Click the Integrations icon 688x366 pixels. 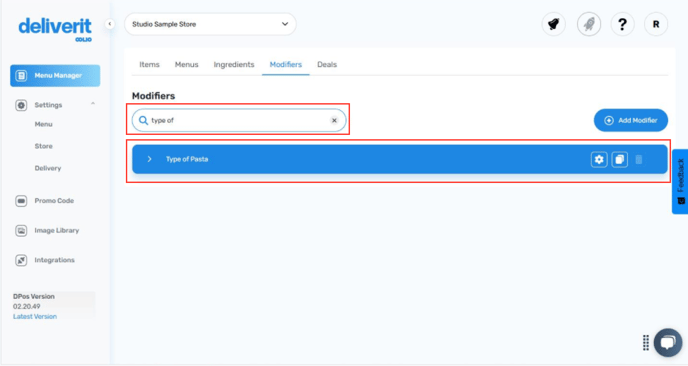tap(21, 260)
